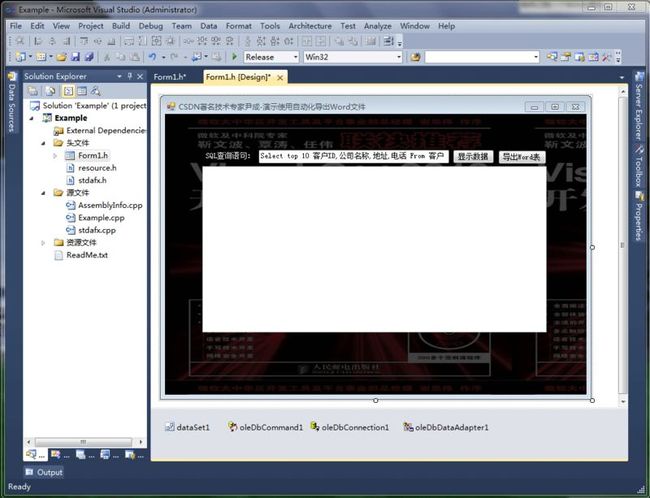The width and height of the screenshot is (650, 498).
Task: Open the Object Browser toolbar shortcut
Action: [580, 57]
